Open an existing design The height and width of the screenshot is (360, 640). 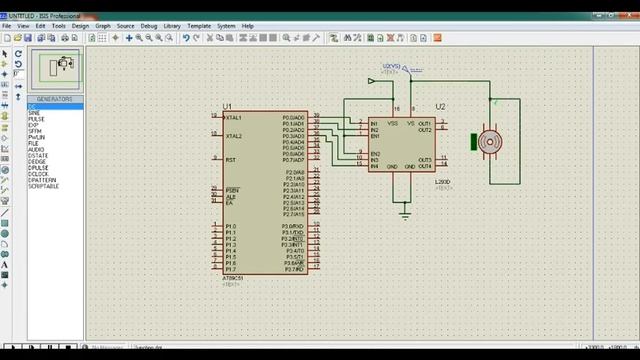pos(18,38)
